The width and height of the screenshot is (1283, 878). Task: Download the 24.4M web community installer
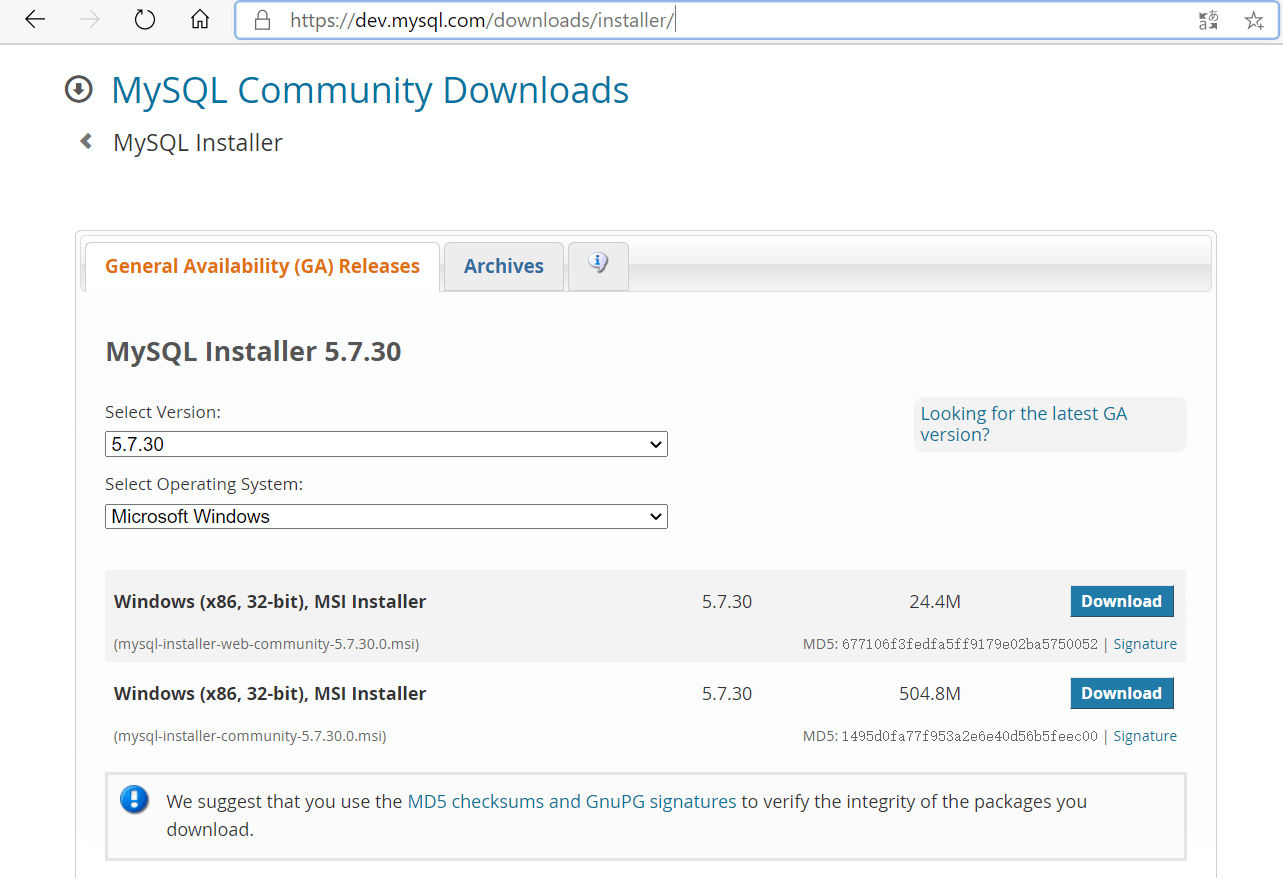click(1121, 602)
